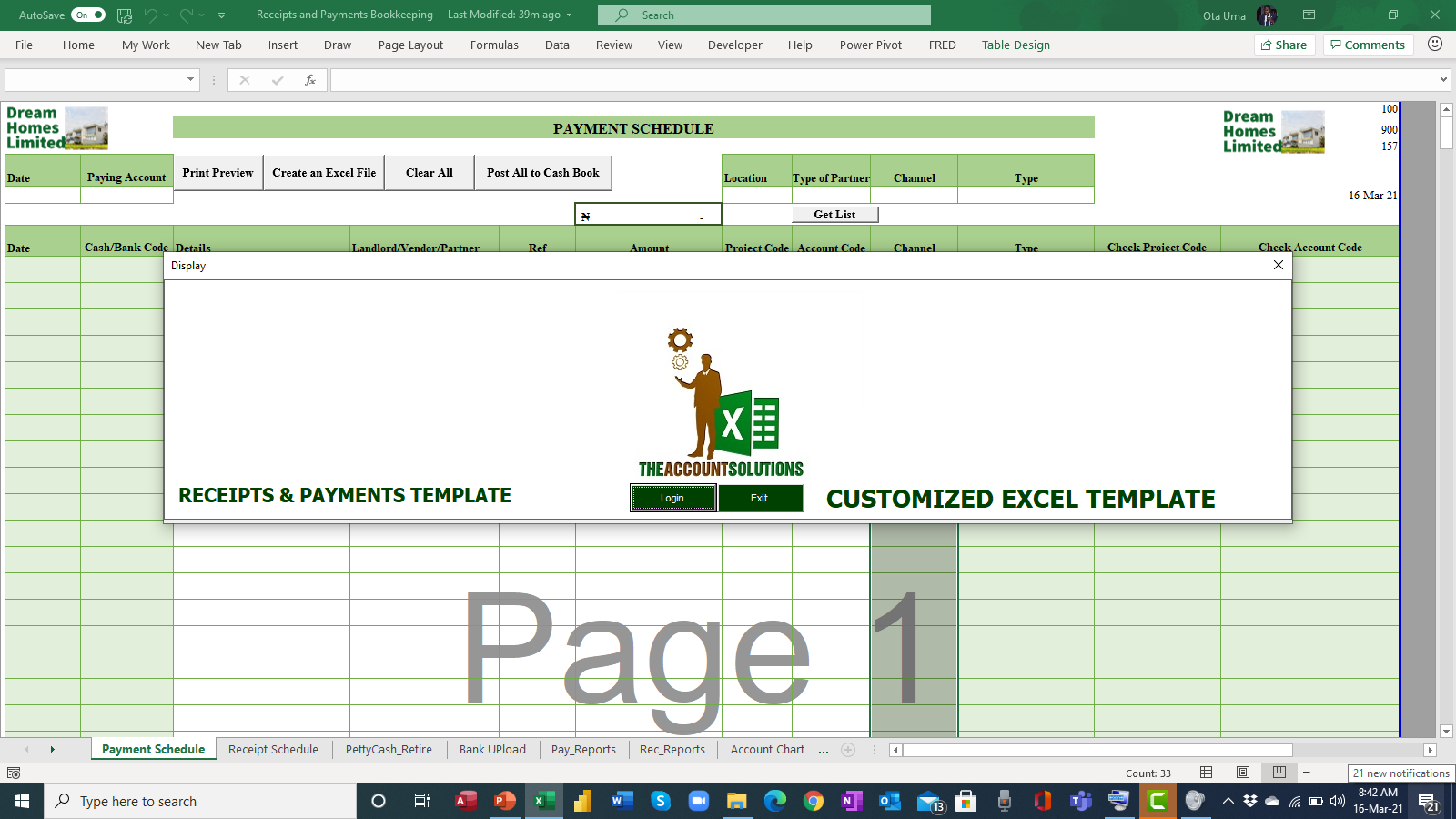The width and height of the screenshot is (1456, 819).
Task: Open Outlook from the taskbar
Action: (889, 801)
